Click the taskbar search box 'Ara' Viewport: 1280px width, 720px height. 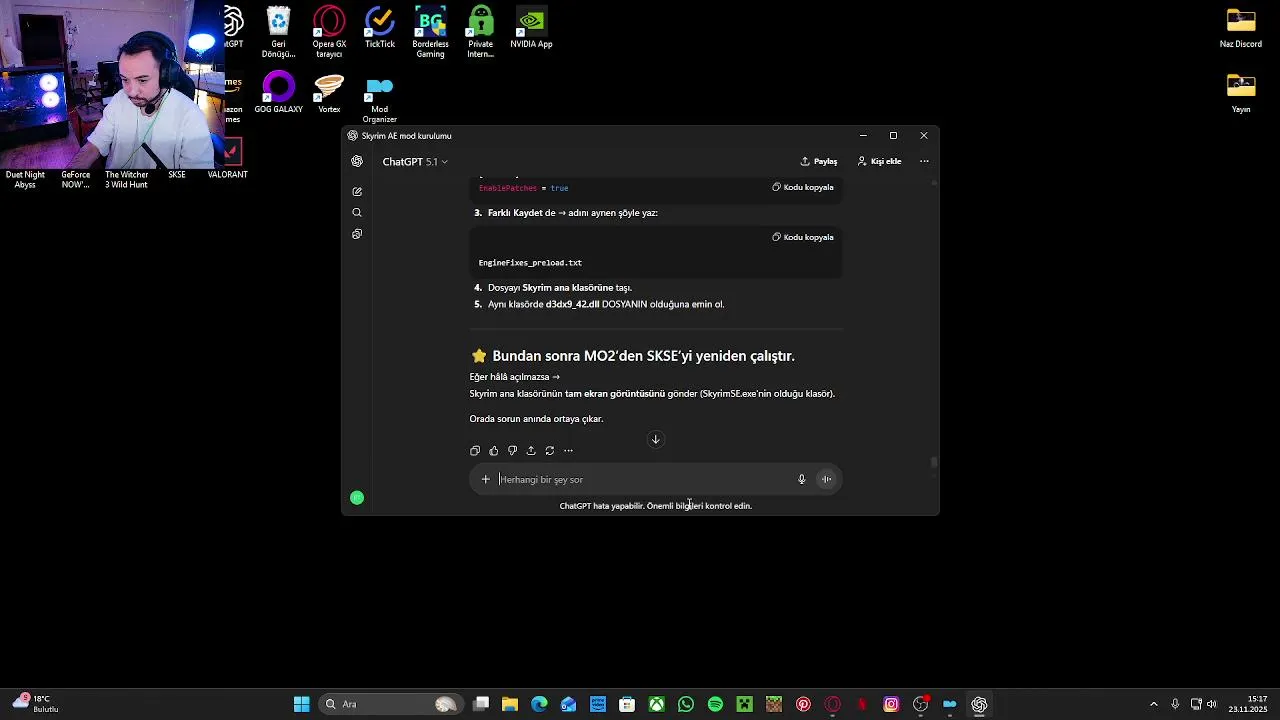tap(390, 704)
